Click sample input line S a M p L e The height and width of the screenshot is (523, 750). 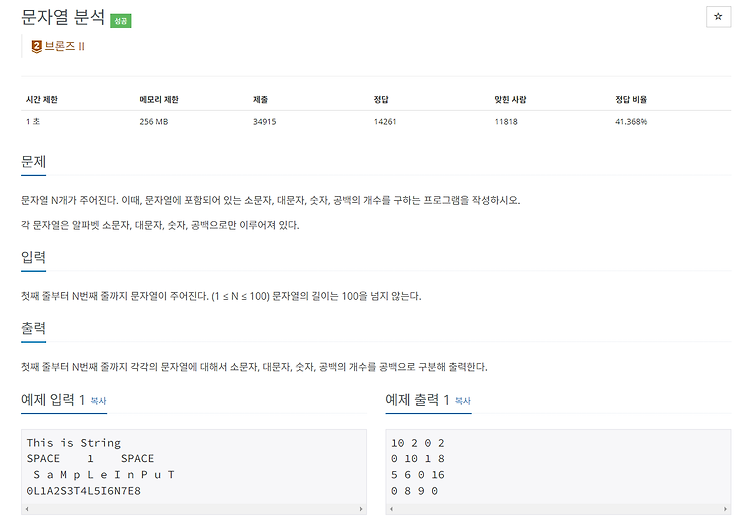pyautogui.click(x=104, y=475)
